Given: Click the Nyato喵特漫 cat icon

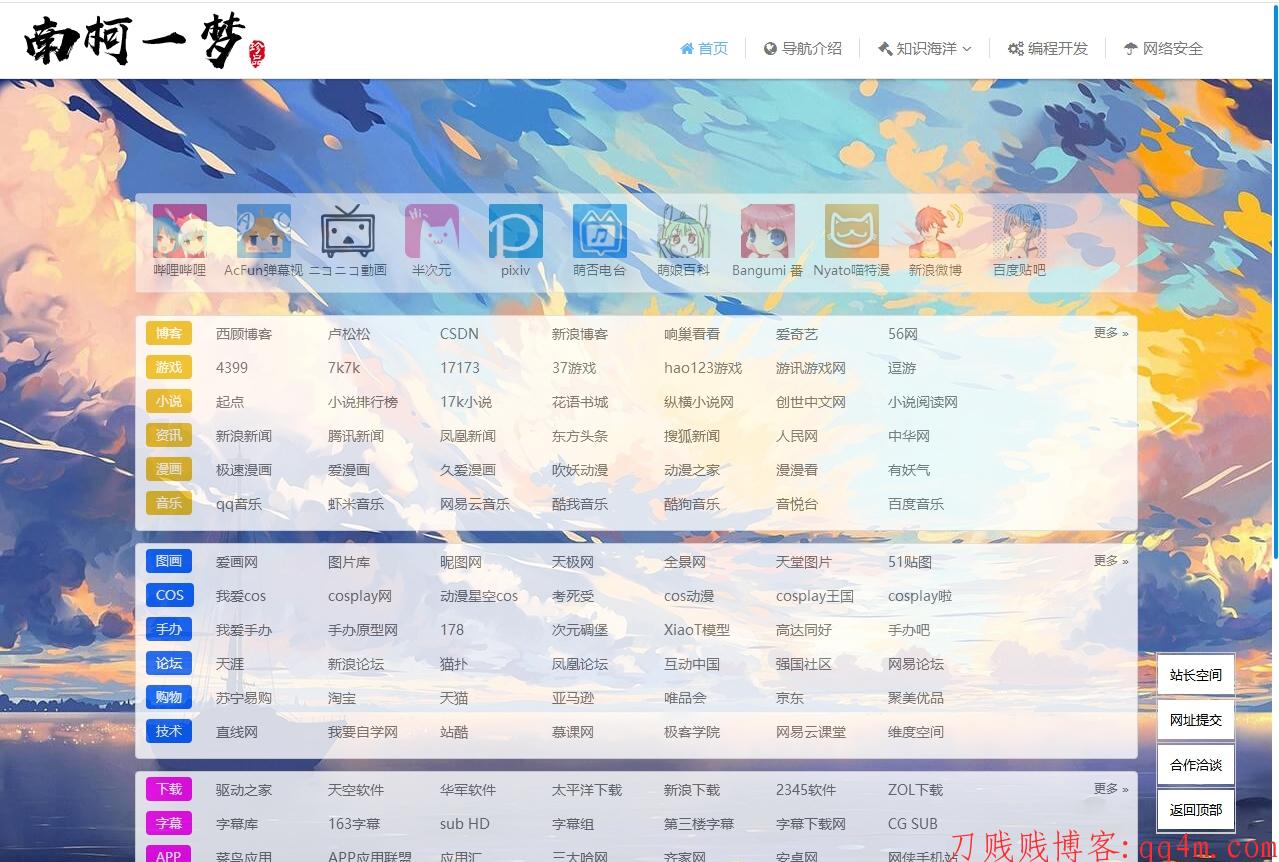Looking at the screenshot, I should pyautogui.click(x=852, y=231).
